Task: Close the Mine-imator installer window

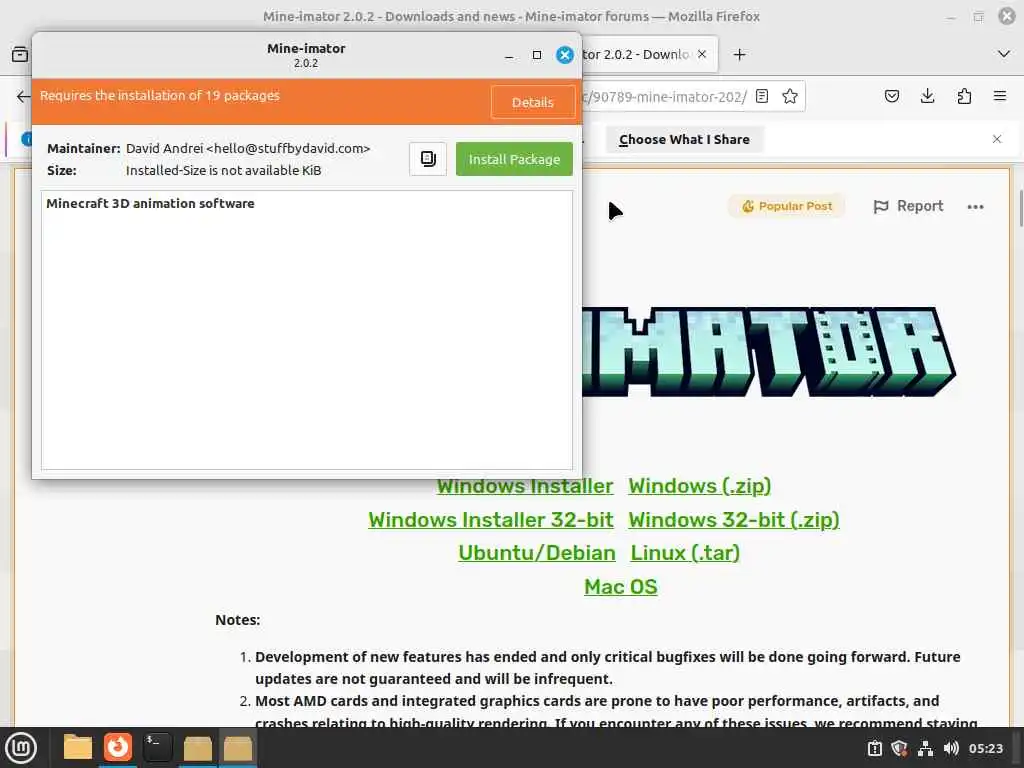Action: pyautogui.click(x=565, y=56)
